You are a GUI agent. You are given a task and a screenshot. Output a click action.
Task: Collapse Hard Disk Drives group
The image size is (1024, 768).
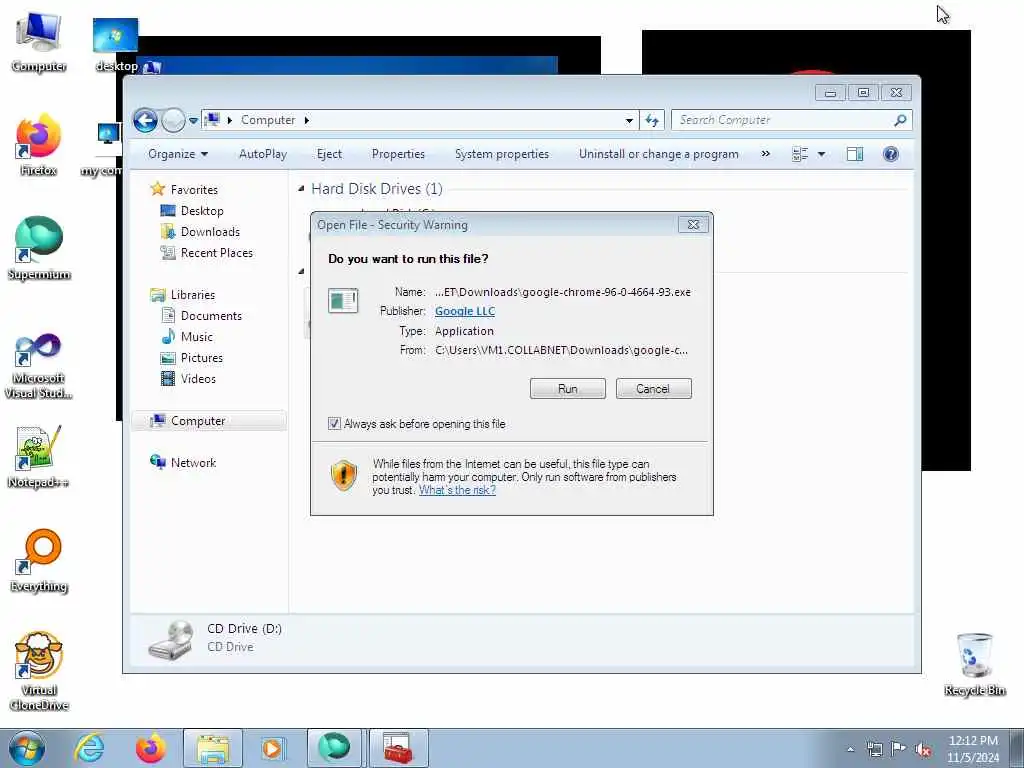point(301,189)
